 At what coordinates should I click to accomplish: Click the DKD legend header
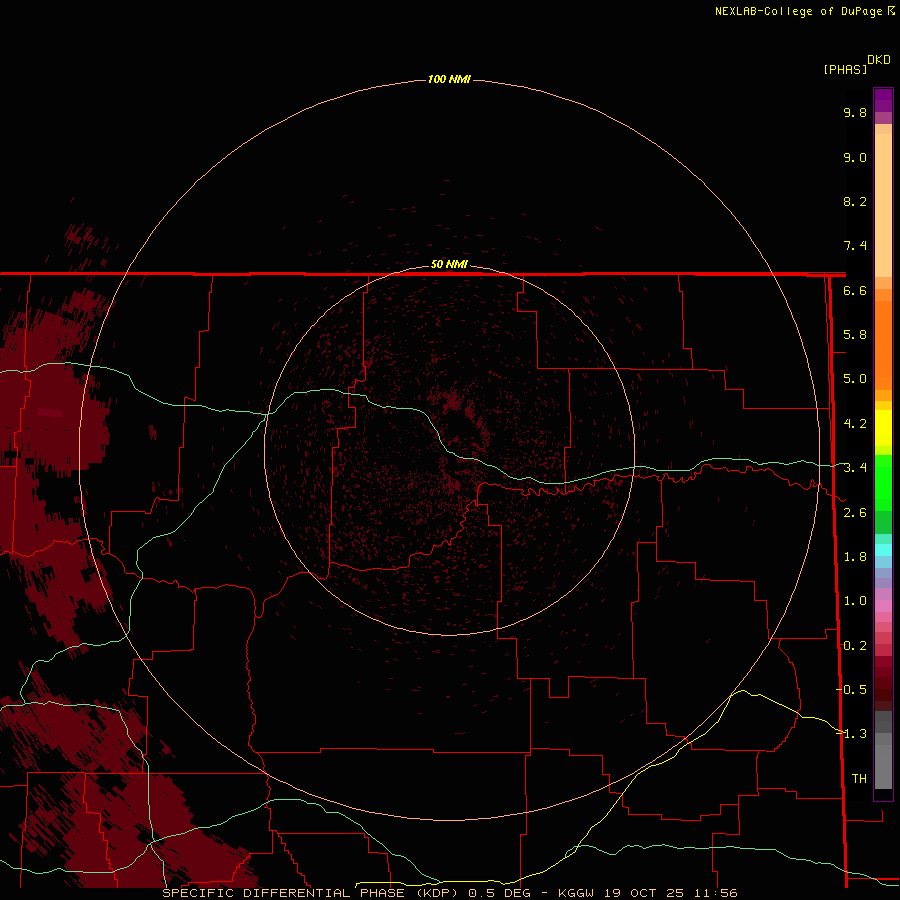879,60
